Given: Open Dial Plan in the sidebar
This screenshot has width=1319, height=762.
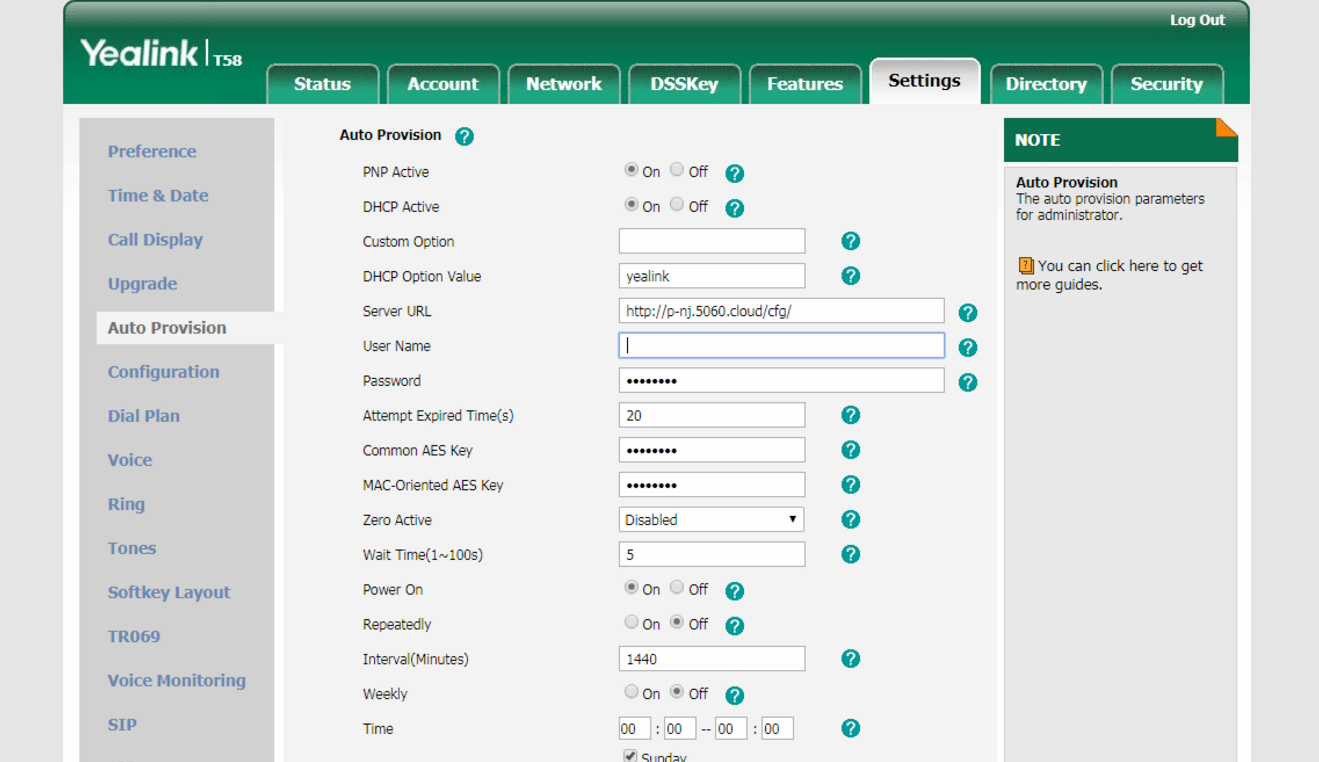Looking at the screenshot, I should (x=144, y=415).
